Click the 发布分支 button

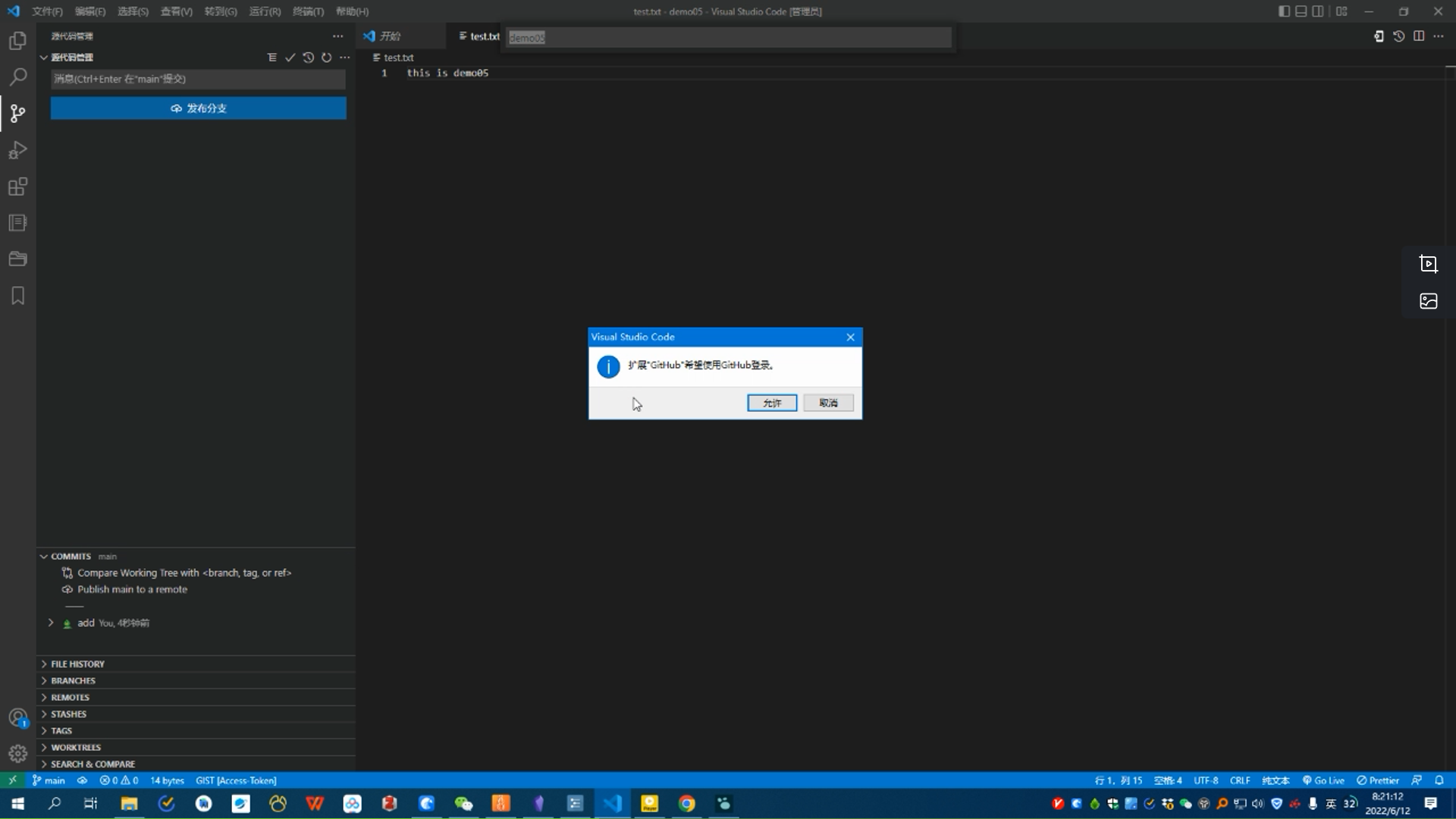click(x=198, y=108)
